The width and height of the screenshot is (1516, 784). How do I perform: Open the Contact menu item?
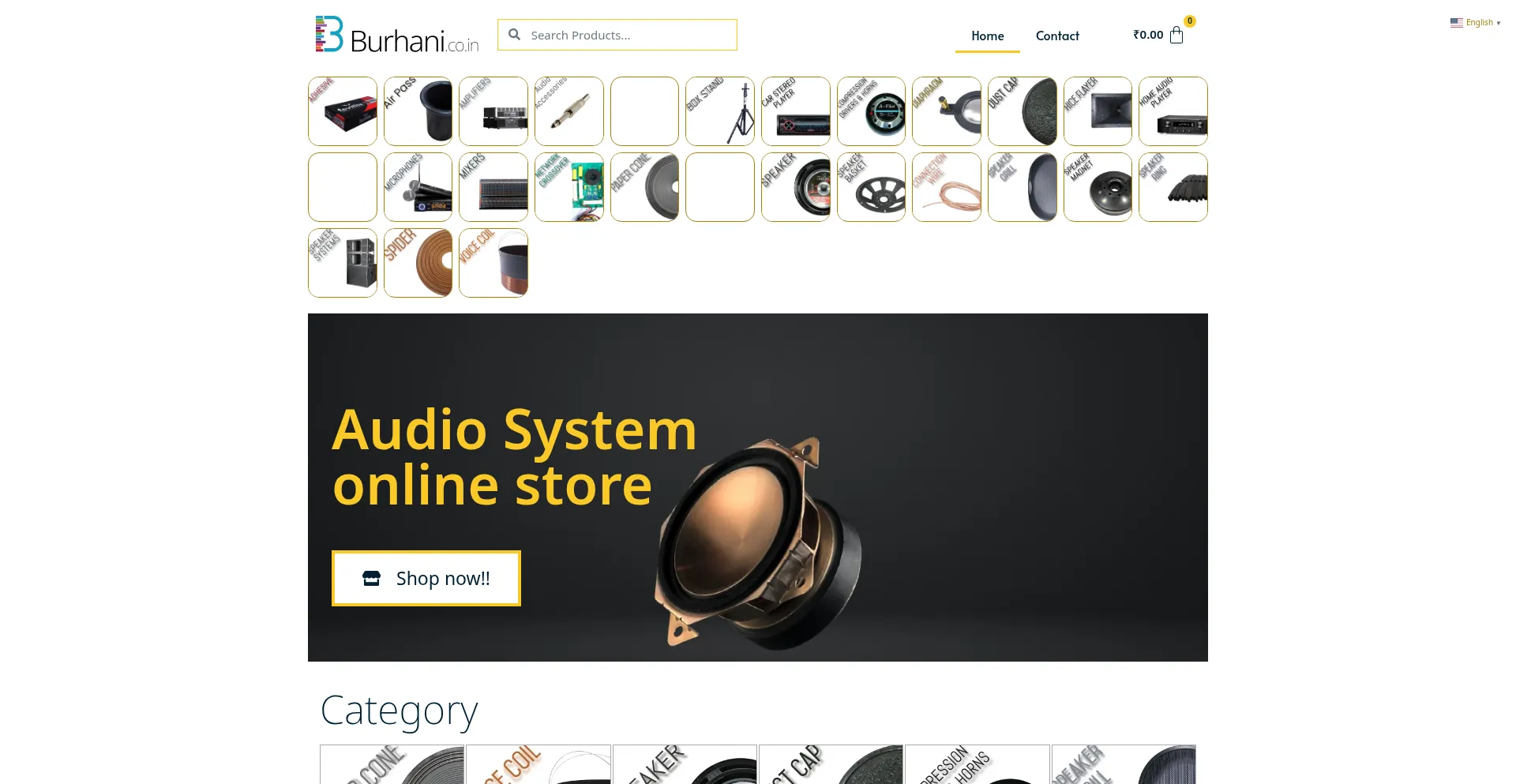click(x=1057, y=36)
